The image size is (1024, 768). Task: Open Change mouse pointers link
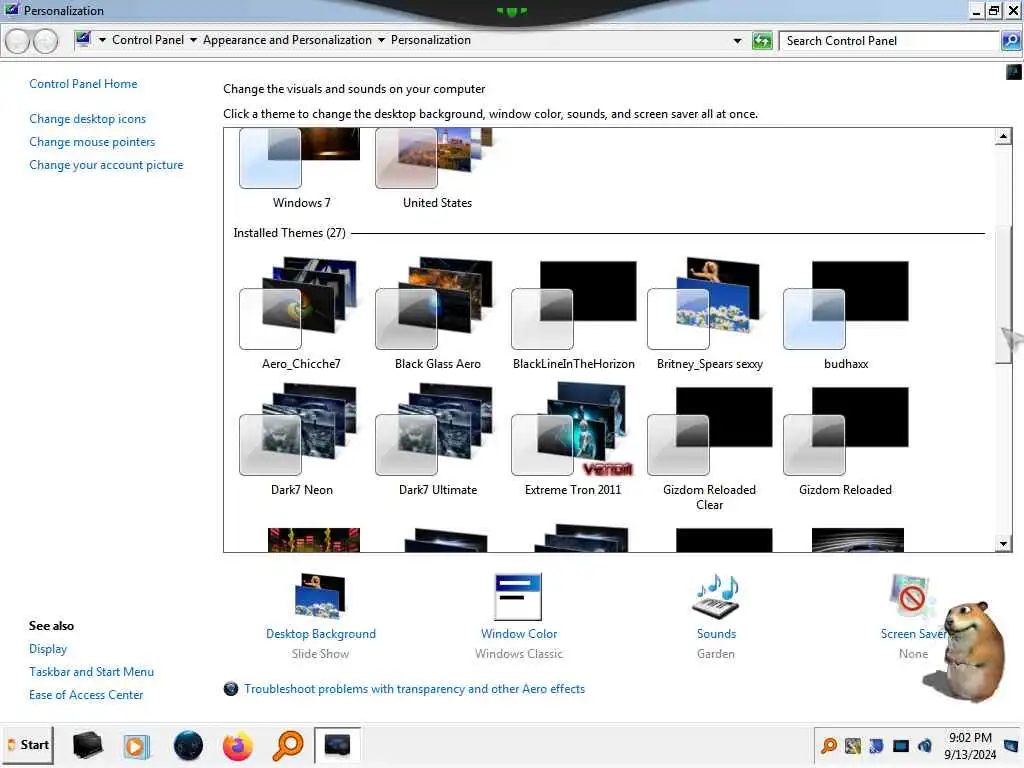pos(92,142)
